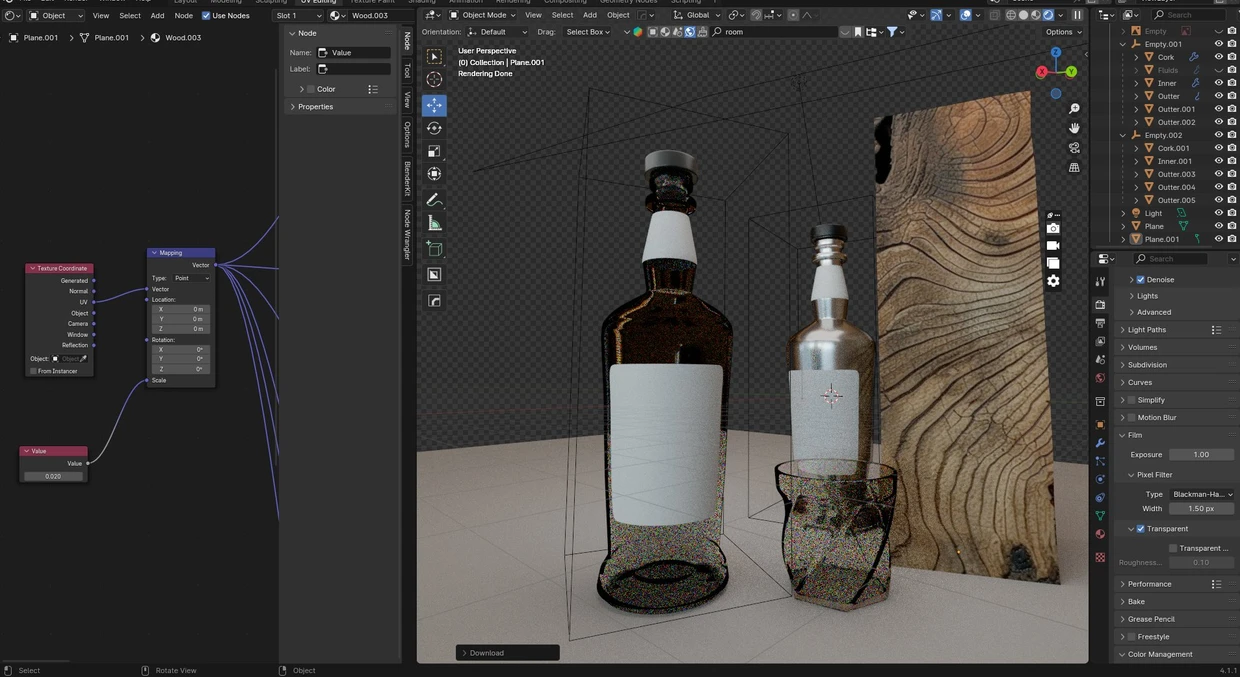Toggle Use Nodes checkbox
1240x677 pixels.
tap(206, 15)
